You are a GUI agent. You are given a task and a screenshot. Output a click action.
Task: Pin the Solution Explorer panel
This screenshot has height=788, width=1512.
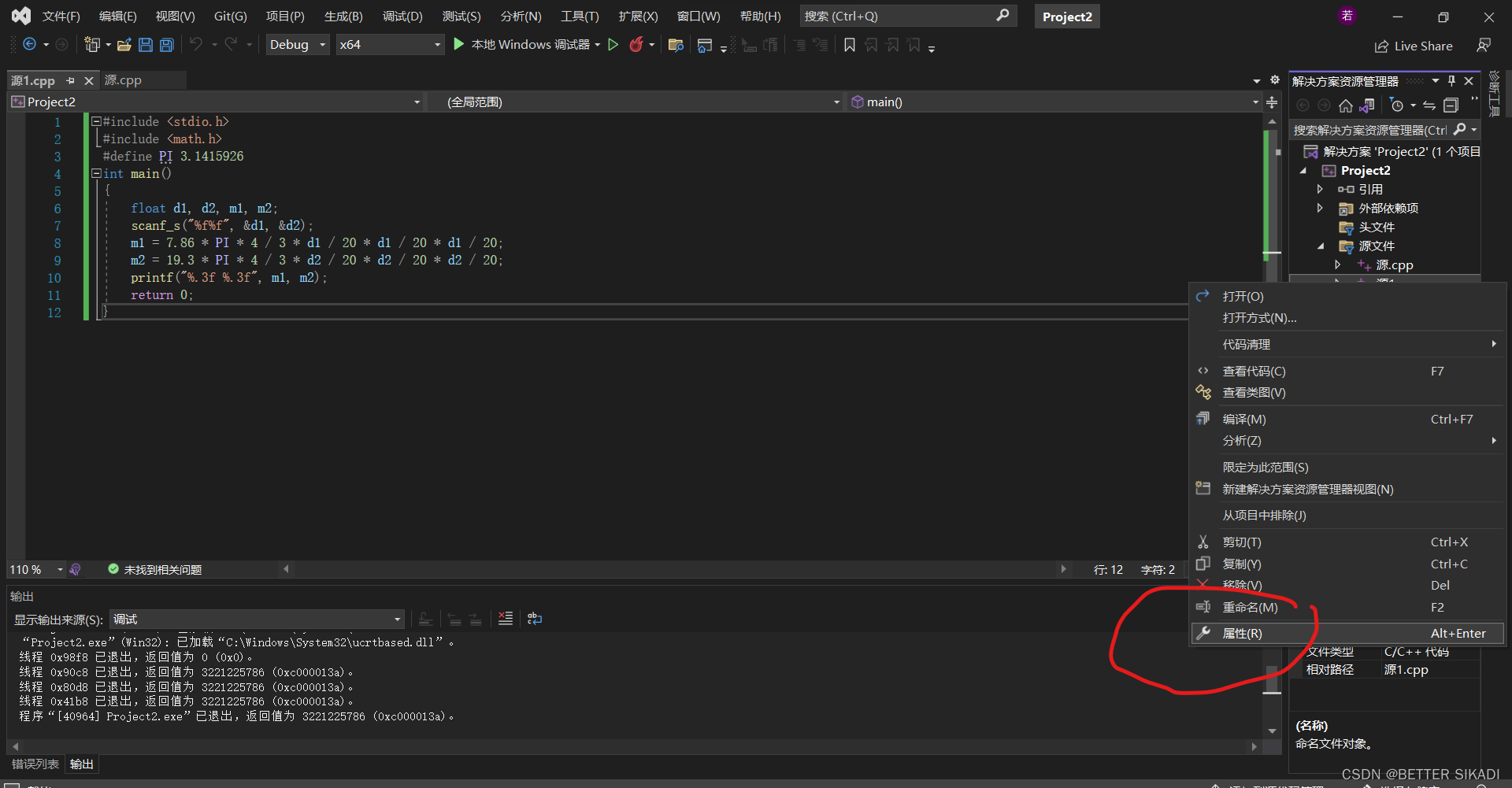(1451, 81)
